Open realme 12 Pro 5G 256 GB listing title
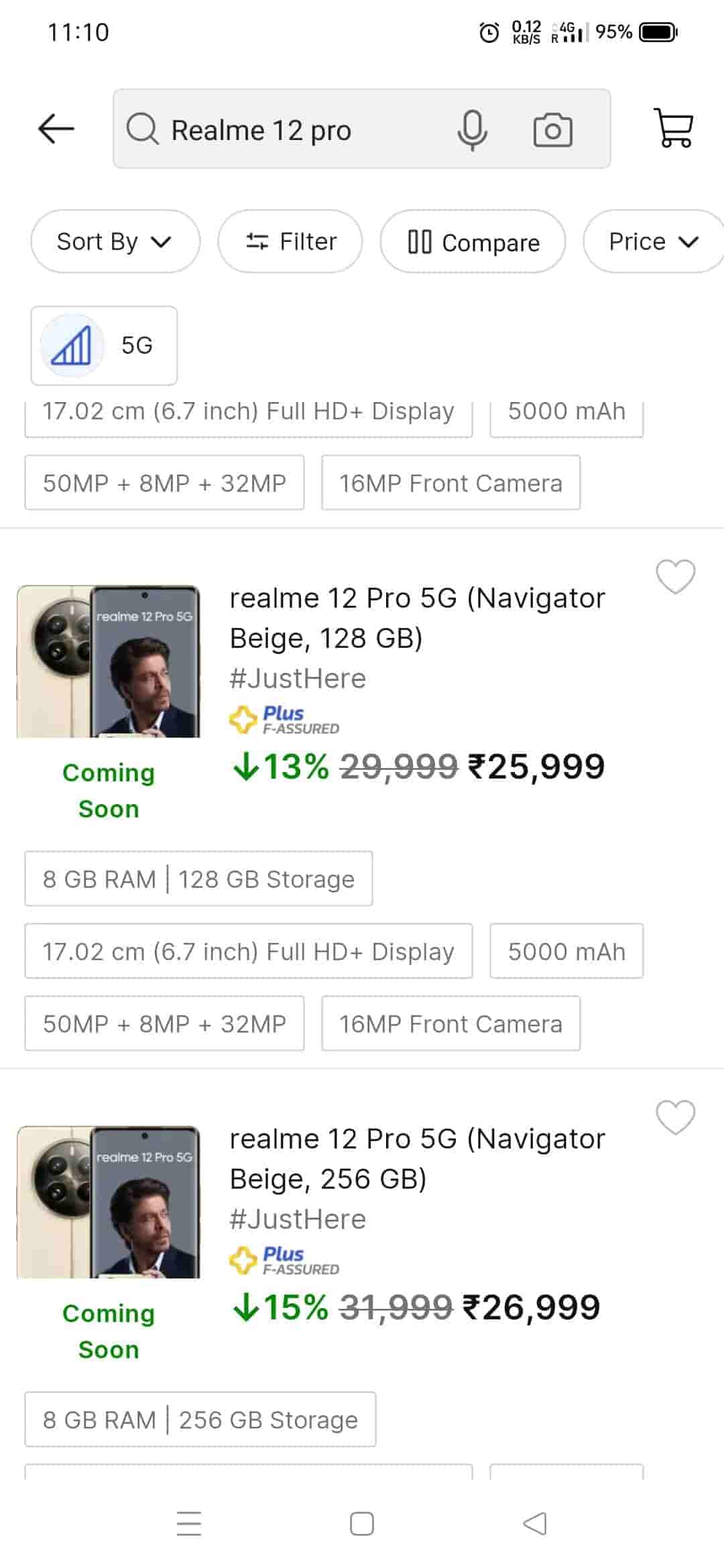724x1568 pixels. [417, 1159]
